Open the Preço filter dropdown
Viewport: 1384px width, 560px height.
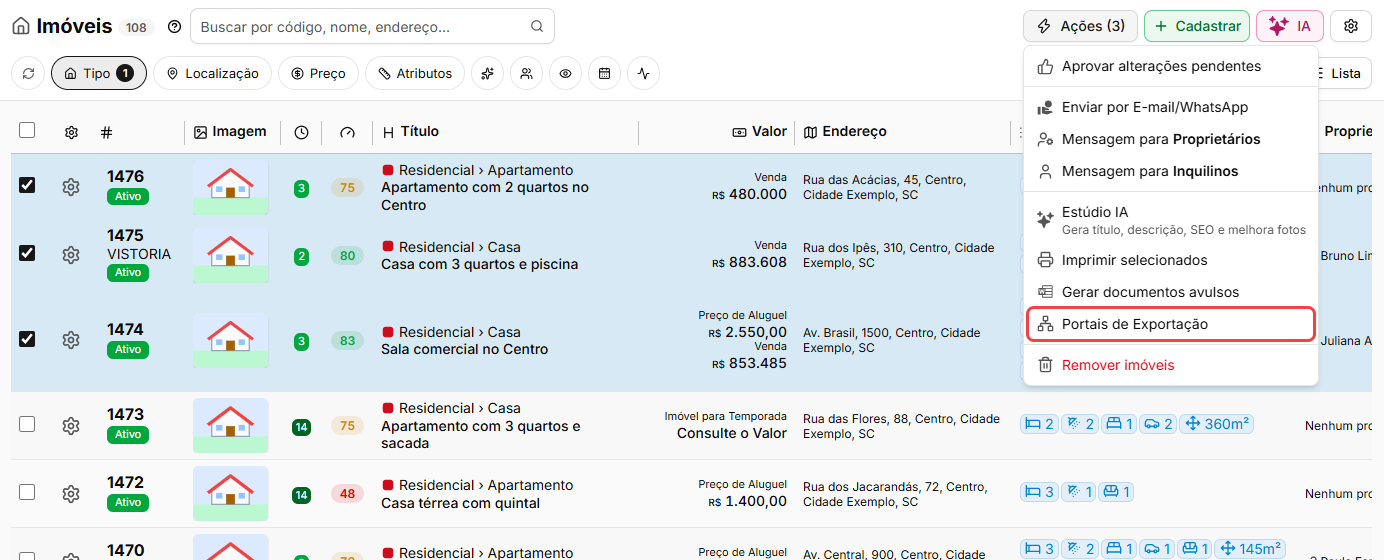click(x=318, y=73)
